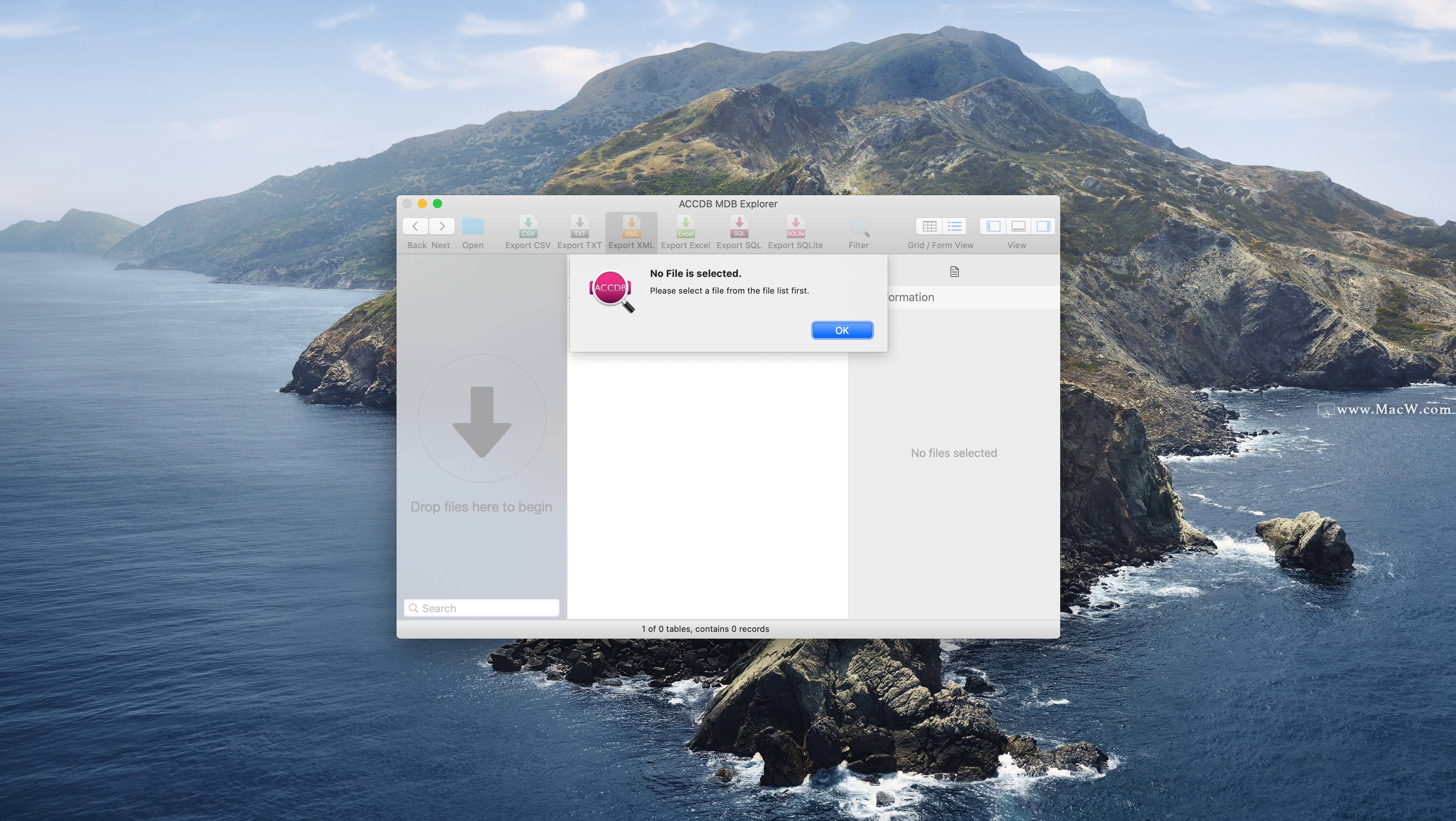Image resolution: width=1456 pixels, height=821 pixels.
Task: Switch to Form view list icon
Action: [x=955, y=226]
